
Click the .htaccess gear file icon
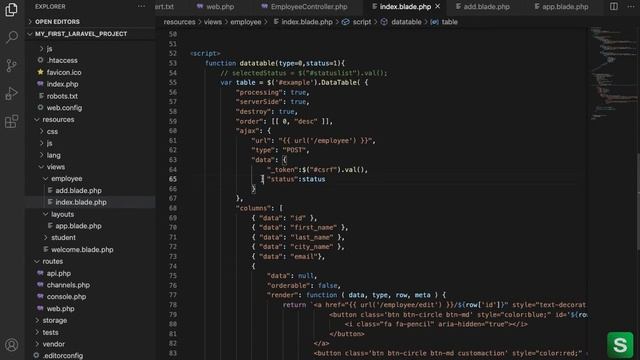click(x=40, y=60)
